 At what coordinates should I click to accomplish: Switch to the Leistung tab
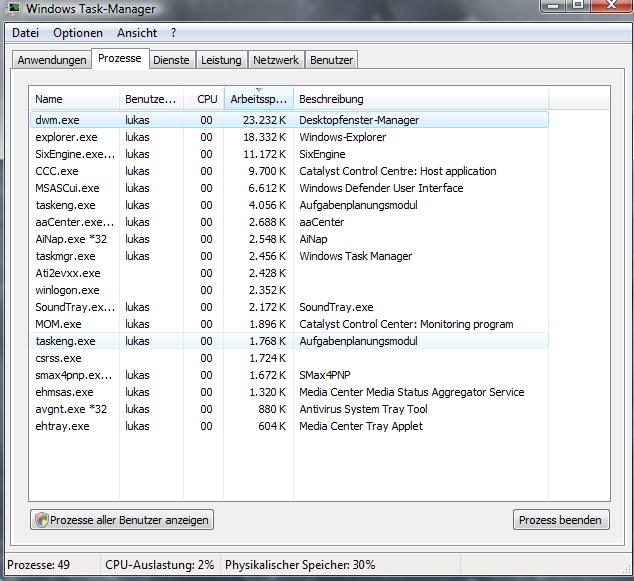coord(221,60)
